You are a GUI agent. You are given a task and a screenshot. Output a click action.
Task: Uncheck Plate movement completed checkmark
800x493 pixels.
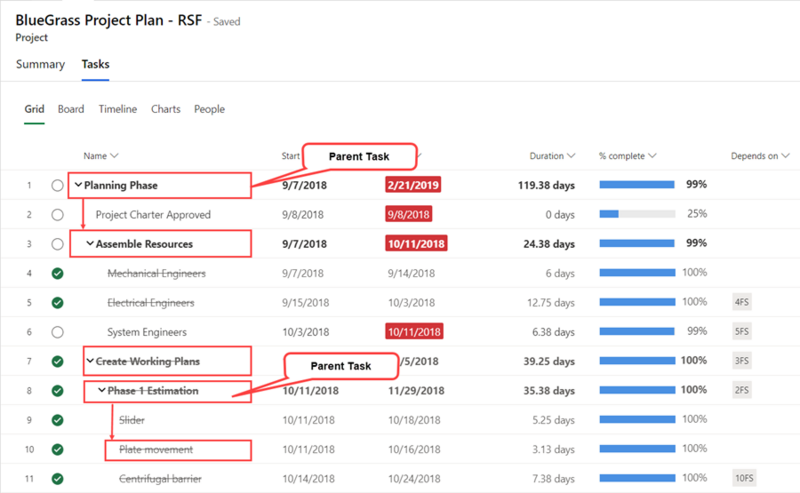click(58, 450)
